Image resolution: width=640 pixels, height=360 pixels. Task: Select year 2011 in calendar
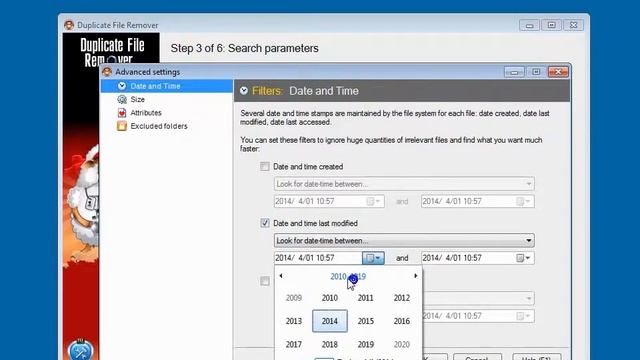pos(365,298)
